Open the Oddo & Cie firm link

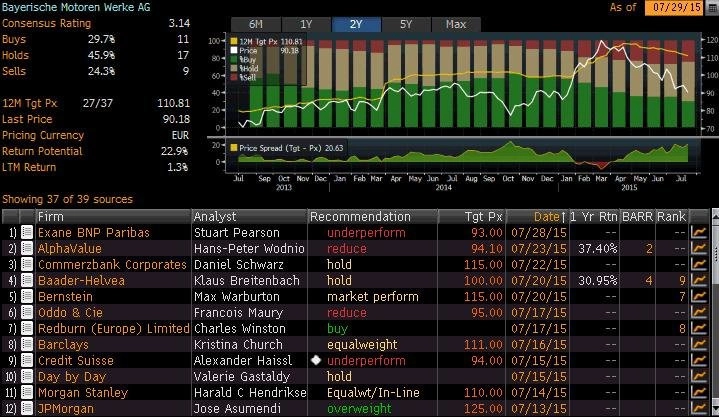point(70,313)
